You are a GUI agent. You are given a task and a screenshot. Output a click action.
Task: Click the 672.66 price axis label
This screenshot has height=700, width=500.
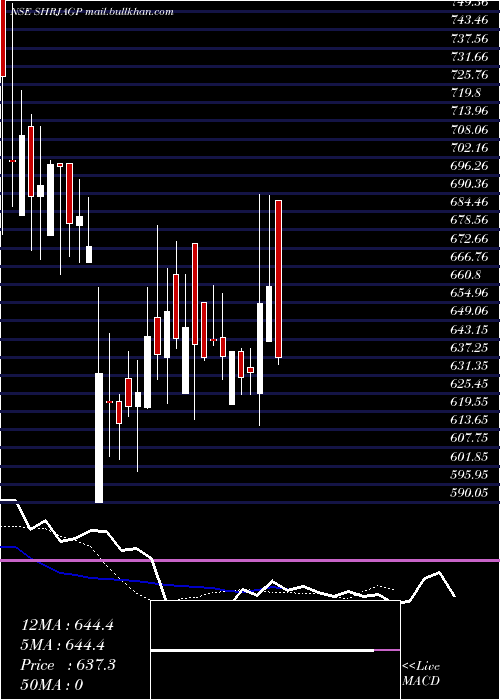[x=467, y=238]
